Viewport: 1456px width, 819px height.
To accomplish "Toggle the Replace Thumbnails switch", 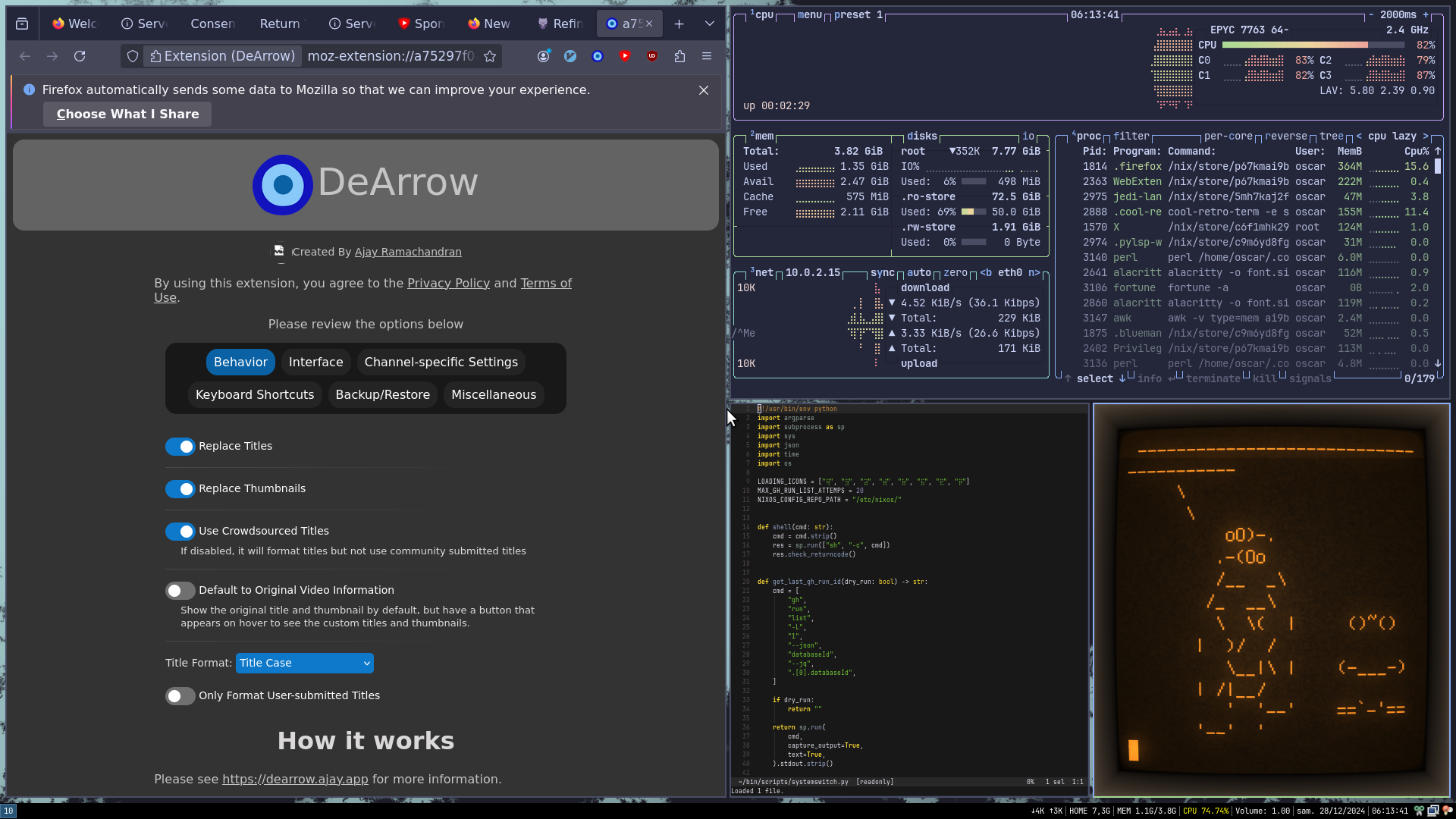I will (x=180, y=489).
